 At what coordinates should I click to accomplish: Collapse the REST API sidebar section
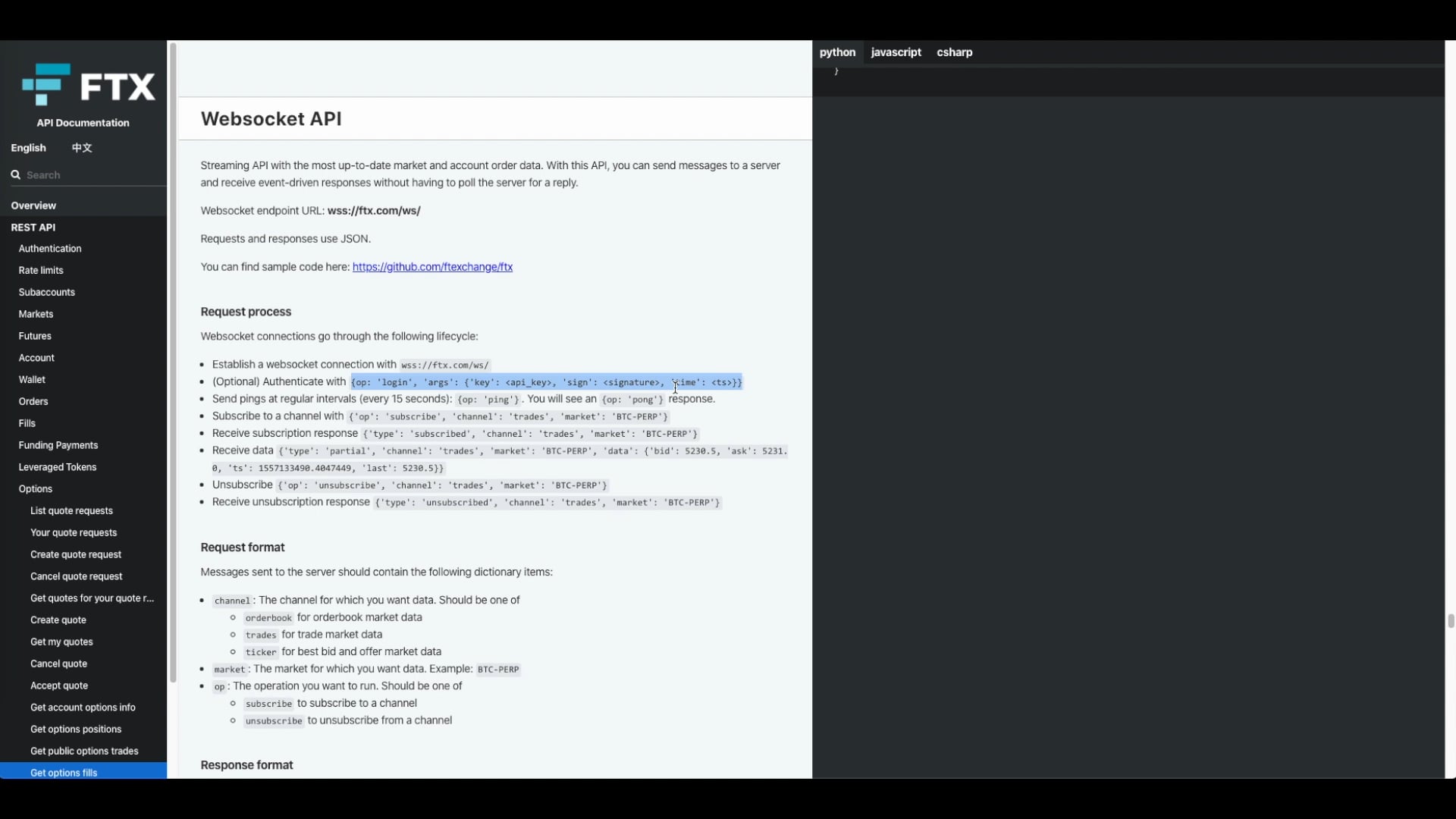[x=33, y=227]
